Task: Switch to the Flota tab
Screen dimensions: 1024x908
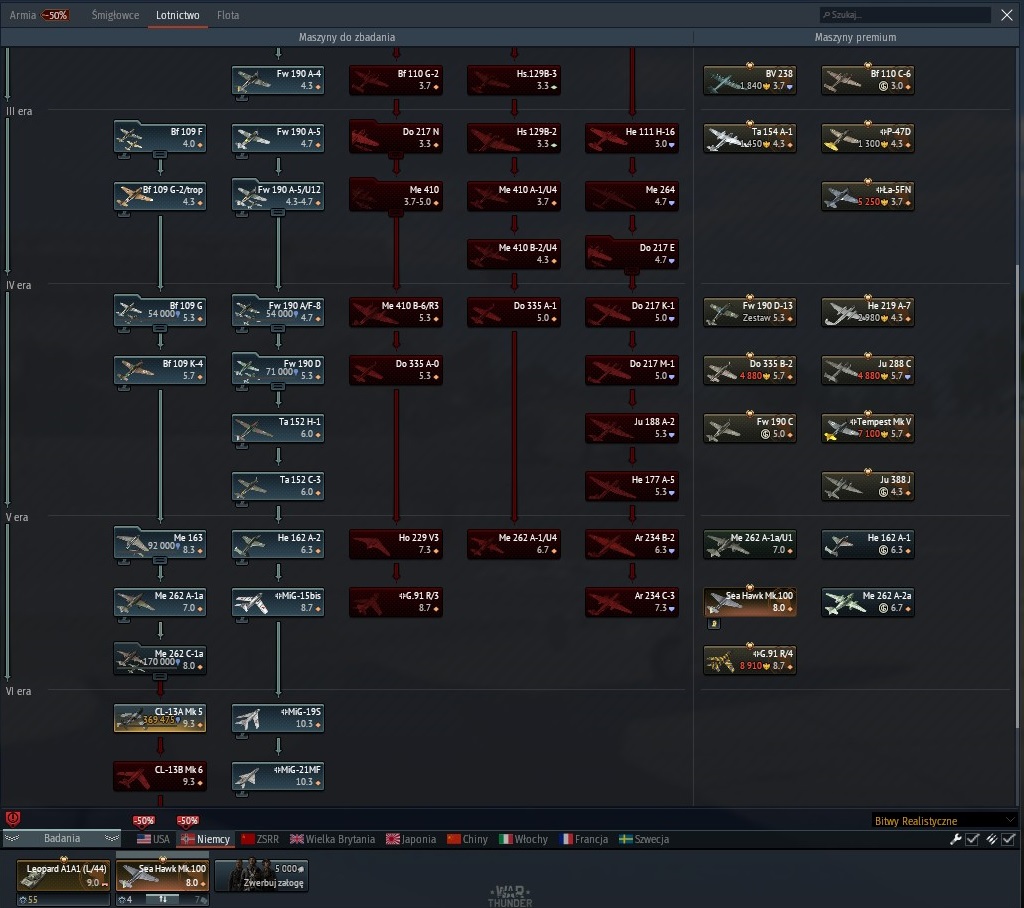Action: 228,15
